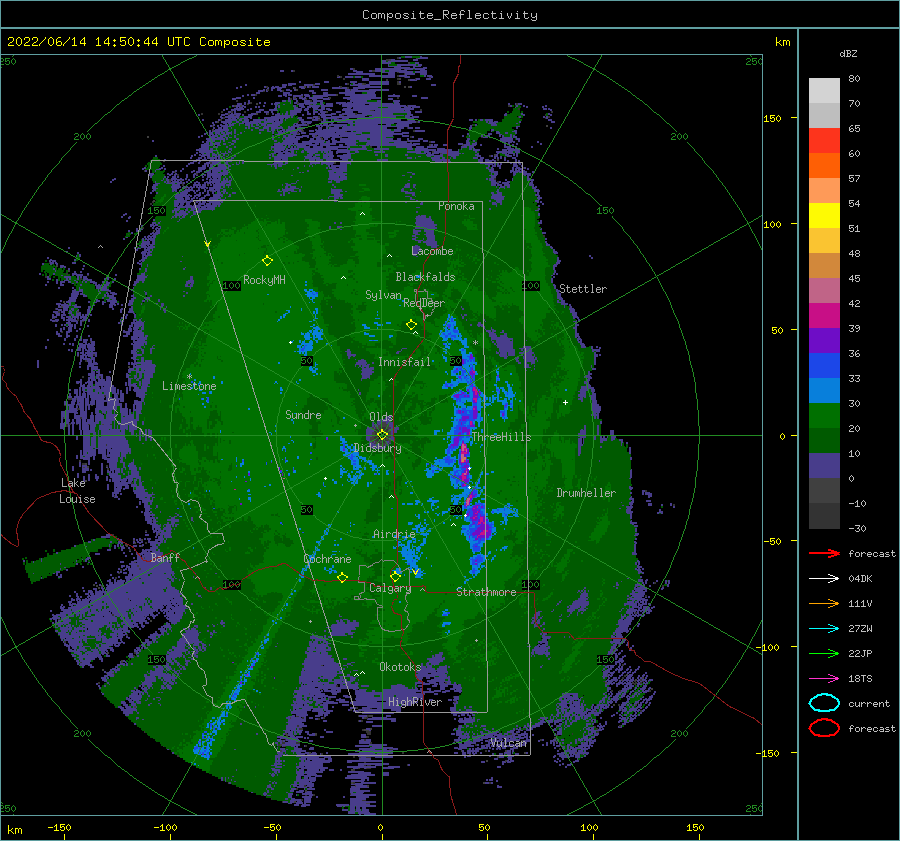Click the ThreeHills city label
The height and width of the screenshot is (841, 900).
(x=502, y=437)
